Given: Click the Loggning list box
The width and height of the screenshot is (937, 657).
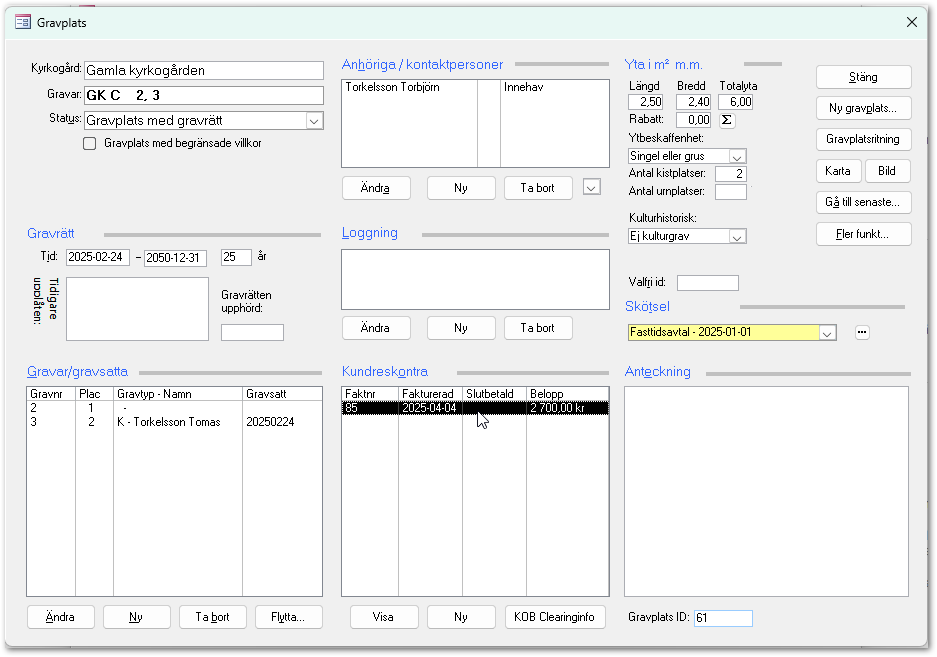Looking at the screenshot, I should point(476,280).
